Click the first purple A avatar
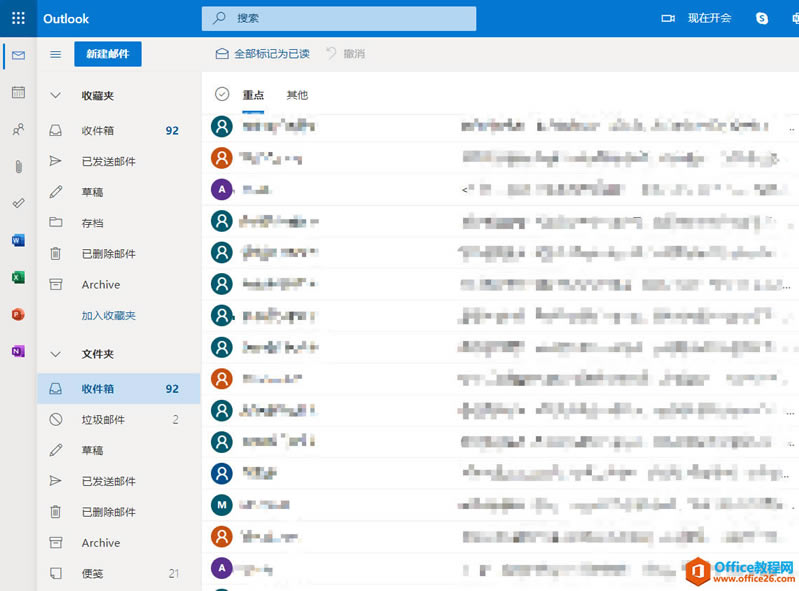Screen dimensions: 799x591 click(222, 190)
